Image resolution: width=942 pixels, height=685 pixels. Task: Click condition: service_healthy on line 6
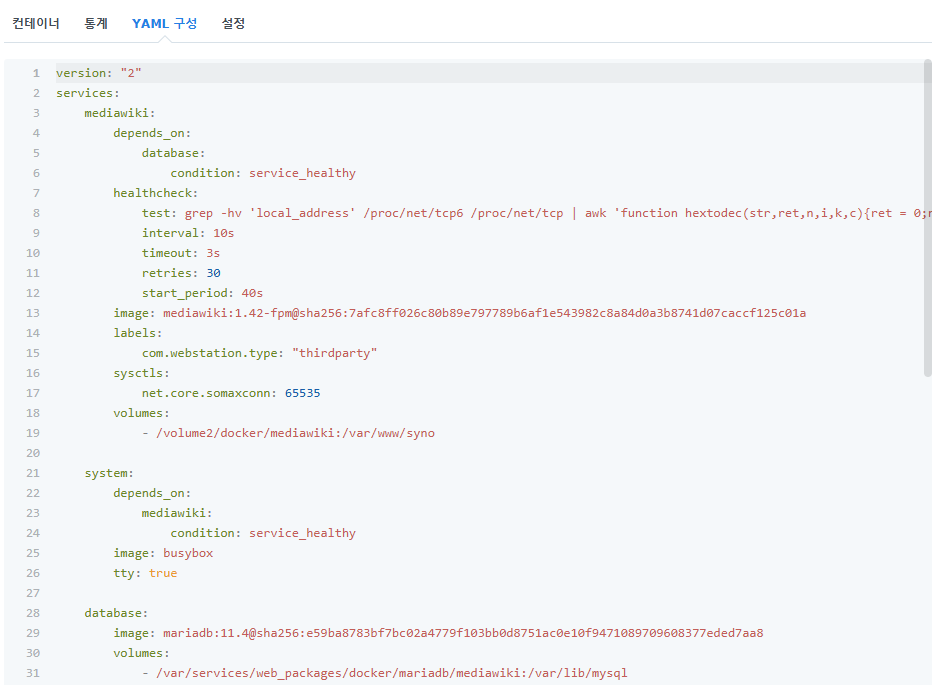(x=263, y=173)
